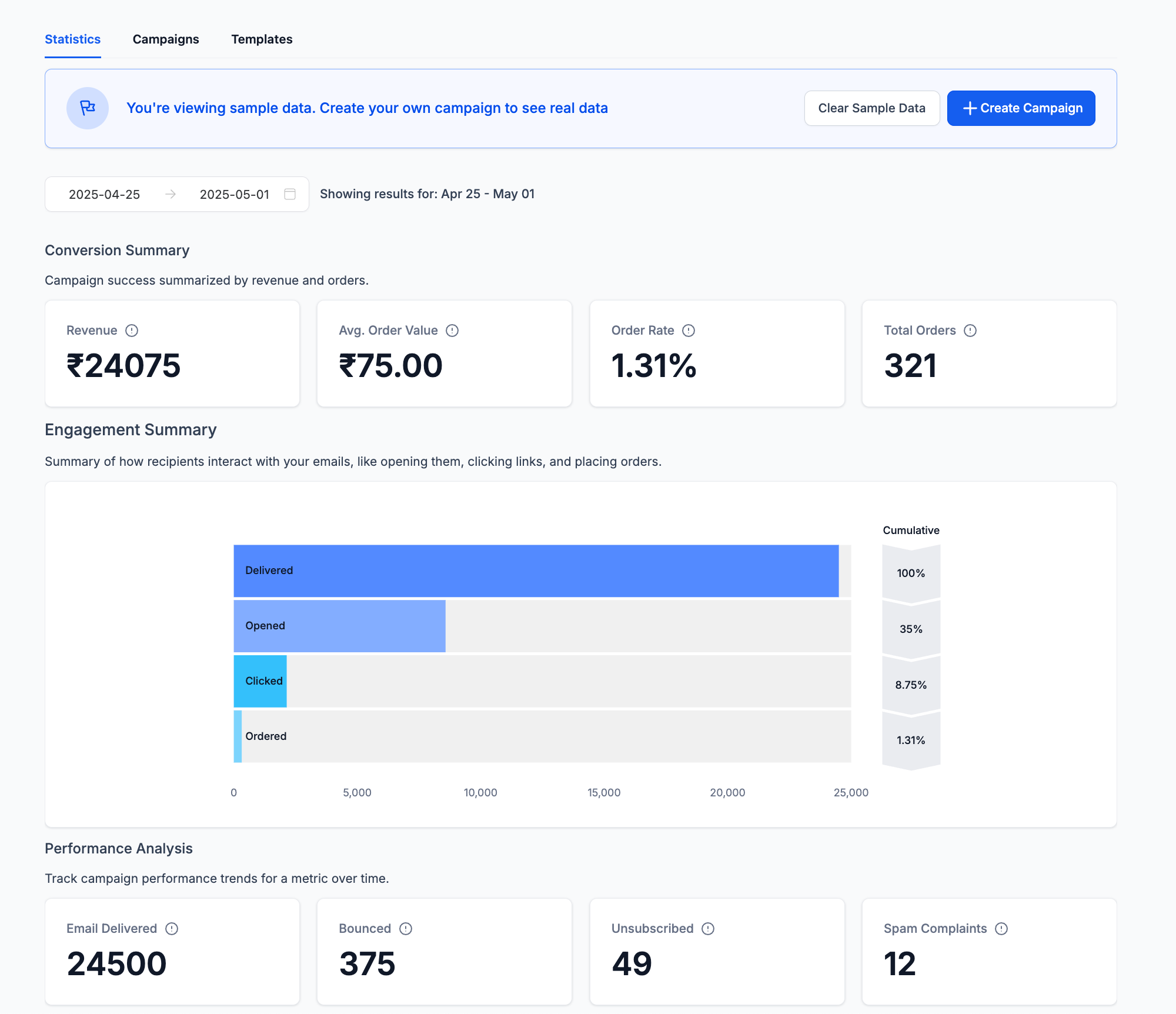Edit the start date 2025-04-25 field
1176x1014 pixels.
pyautogui.click(x=105, y=195)
